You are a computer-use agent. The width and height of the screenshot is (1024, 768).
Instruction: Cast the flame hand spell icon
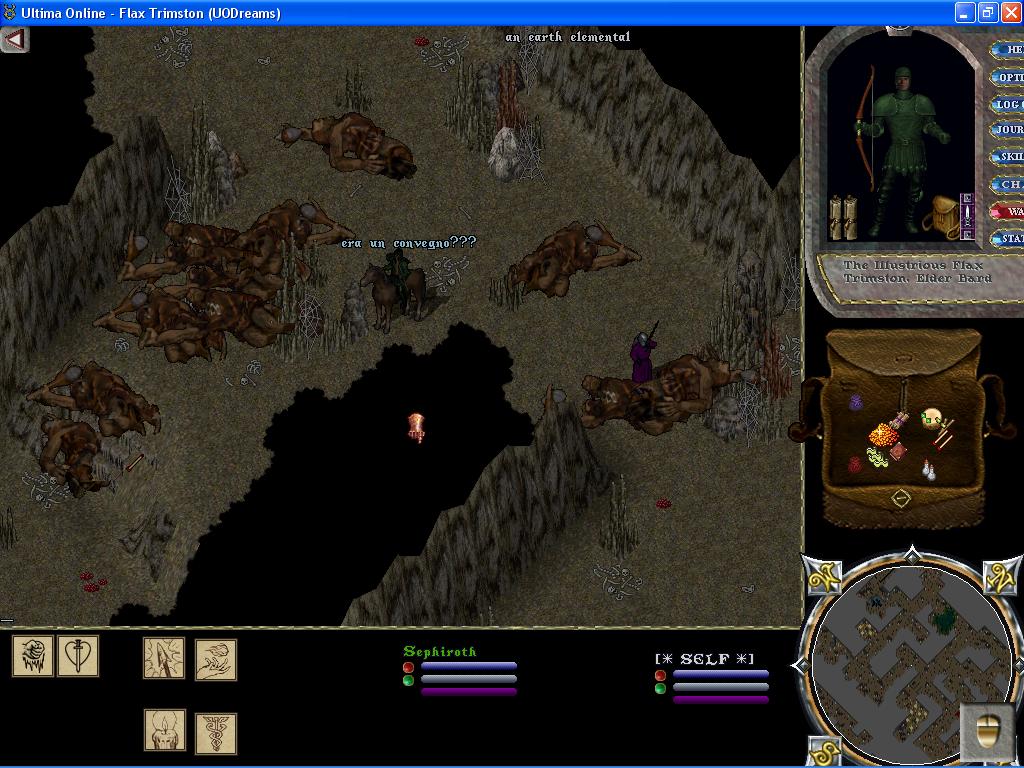(x=216, y=660)
